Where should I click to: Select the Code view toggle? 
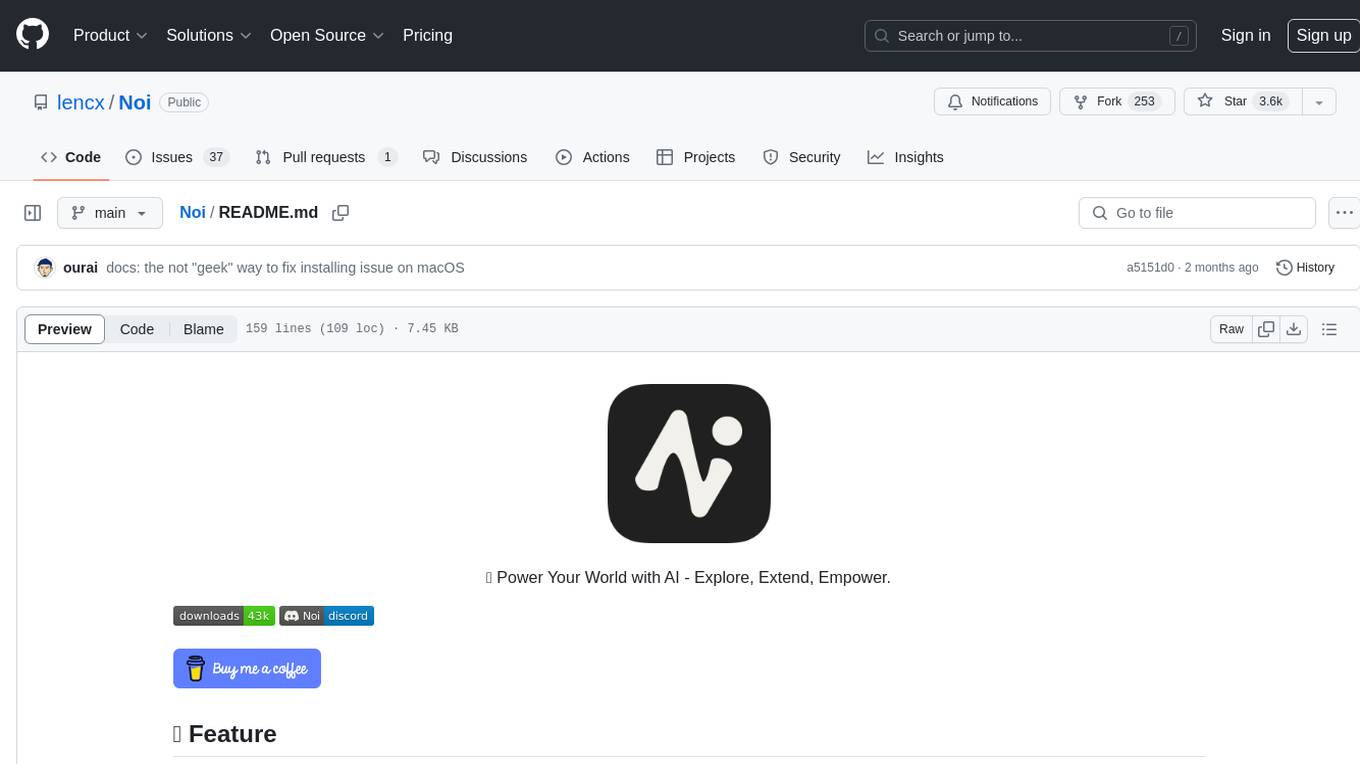[x=137, y=329]
